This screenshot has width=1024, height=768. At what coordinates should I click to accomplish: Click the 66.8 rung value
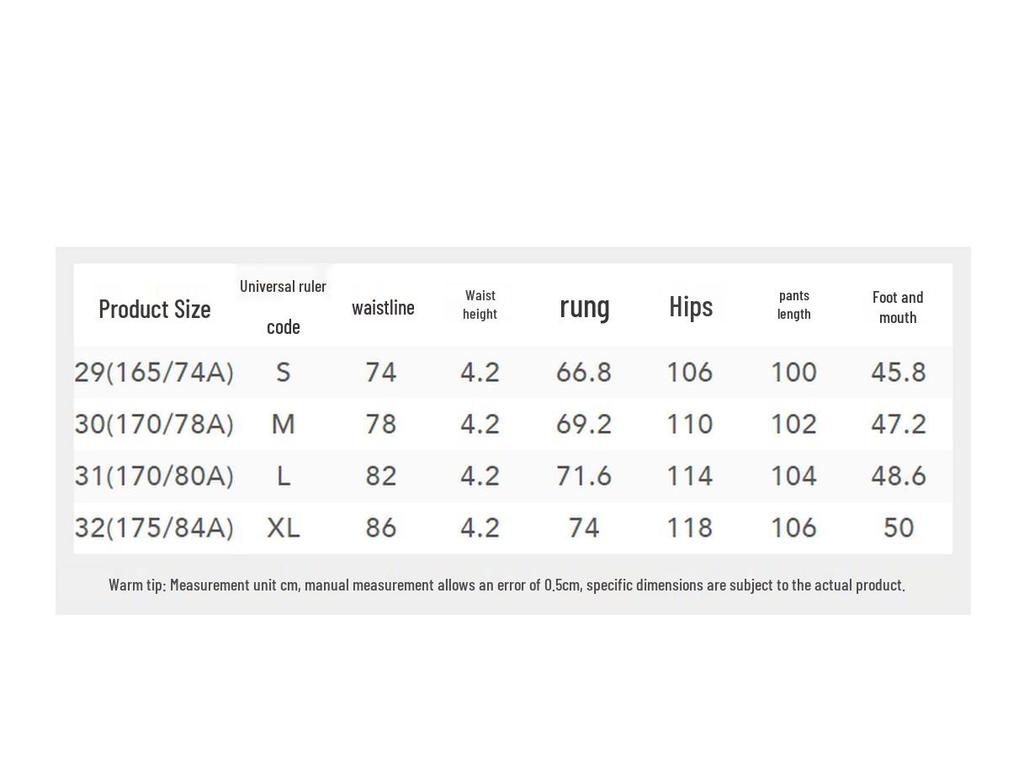(x=584, y=372)
